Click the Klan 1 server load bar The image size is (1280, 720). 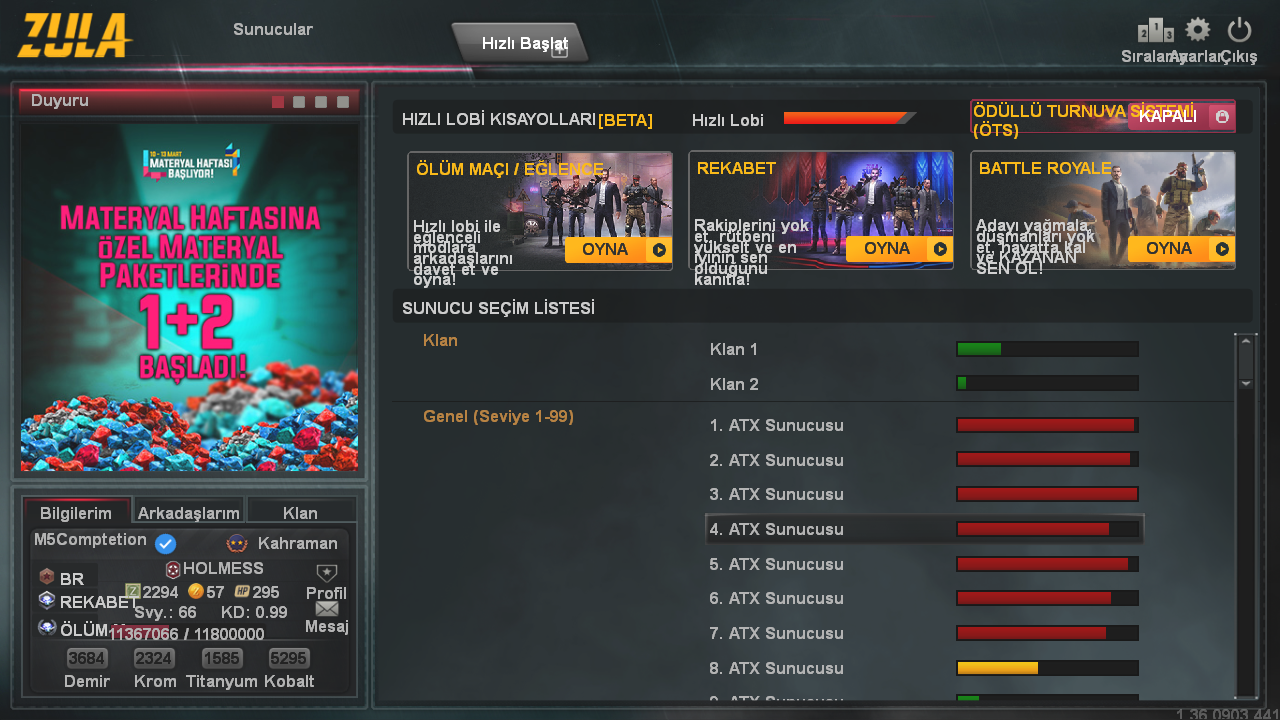click(1047, 349)
